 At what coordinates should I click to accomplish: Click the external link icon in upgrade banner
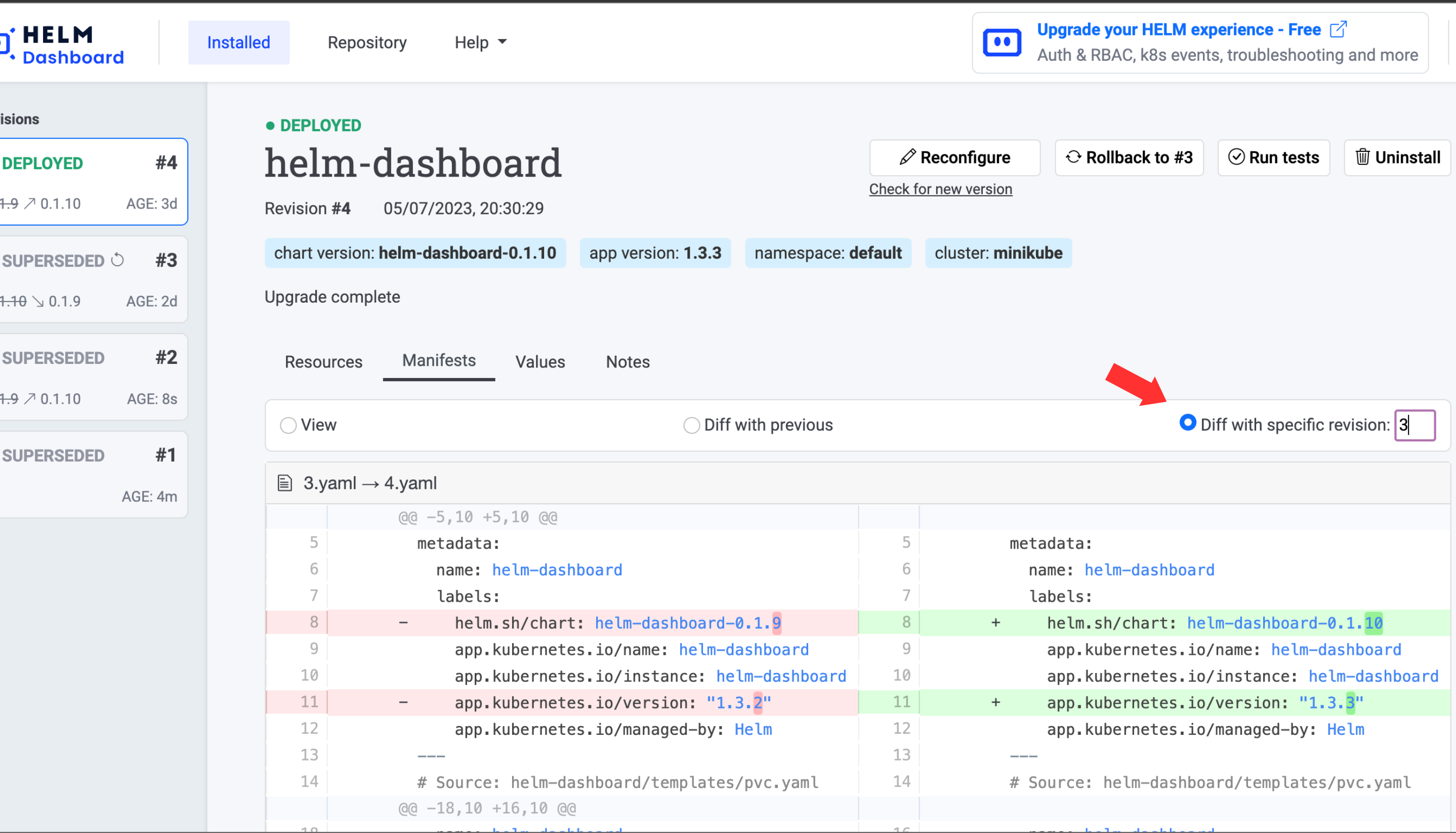1338,30
